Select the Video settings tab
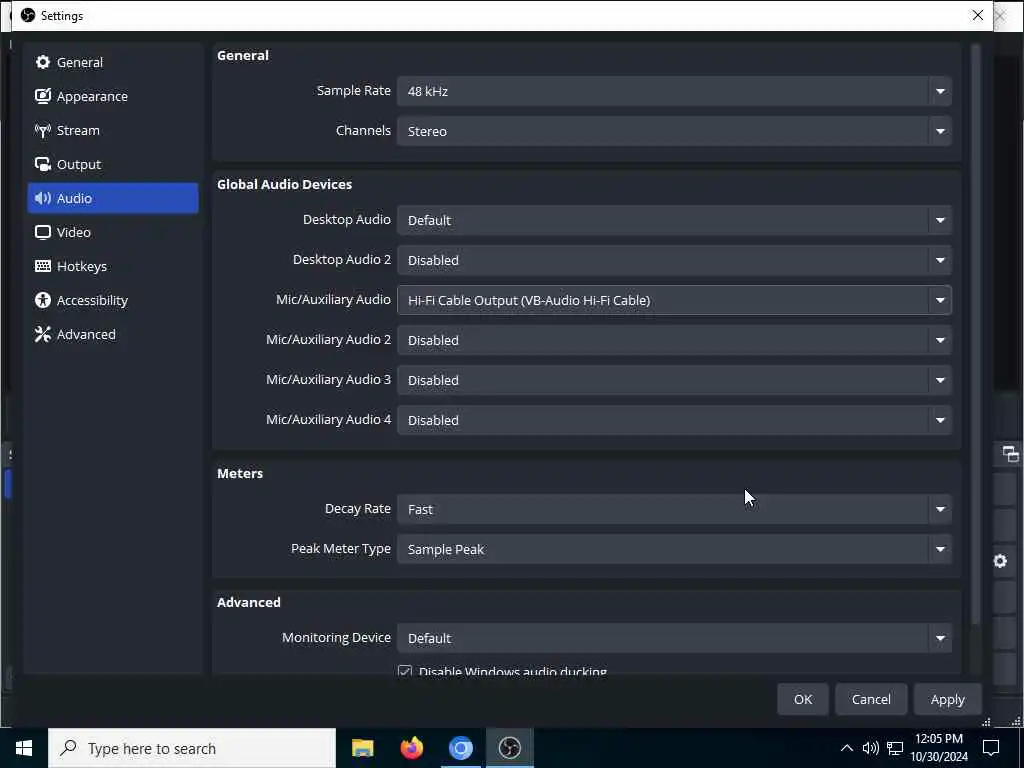The height and width of the screenshot is (768, 1024). 113,232
